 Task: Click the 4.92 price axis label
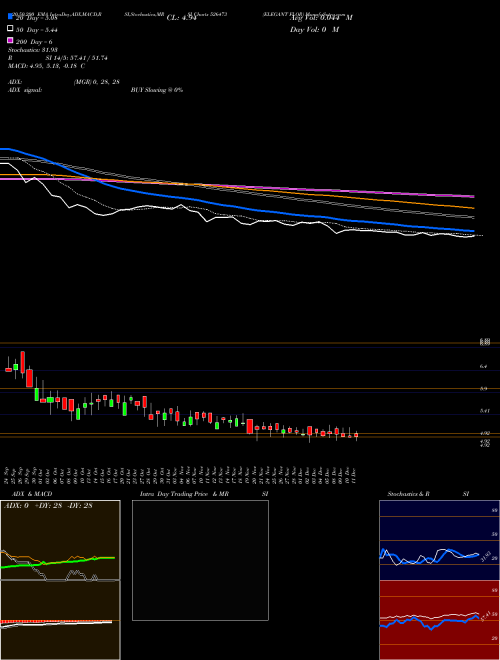click(x=484, y=433)
